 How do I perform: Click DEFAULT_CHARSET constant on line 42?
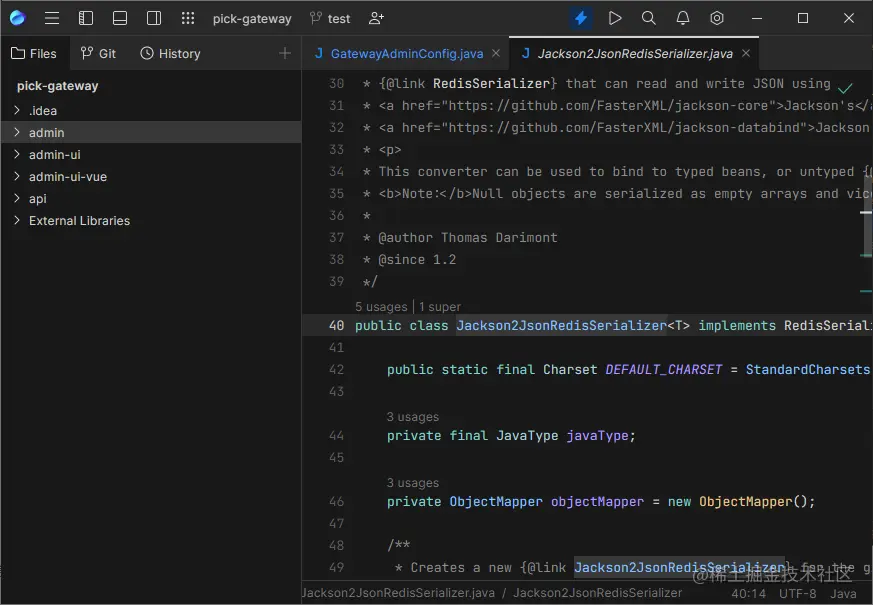[664, 370]
